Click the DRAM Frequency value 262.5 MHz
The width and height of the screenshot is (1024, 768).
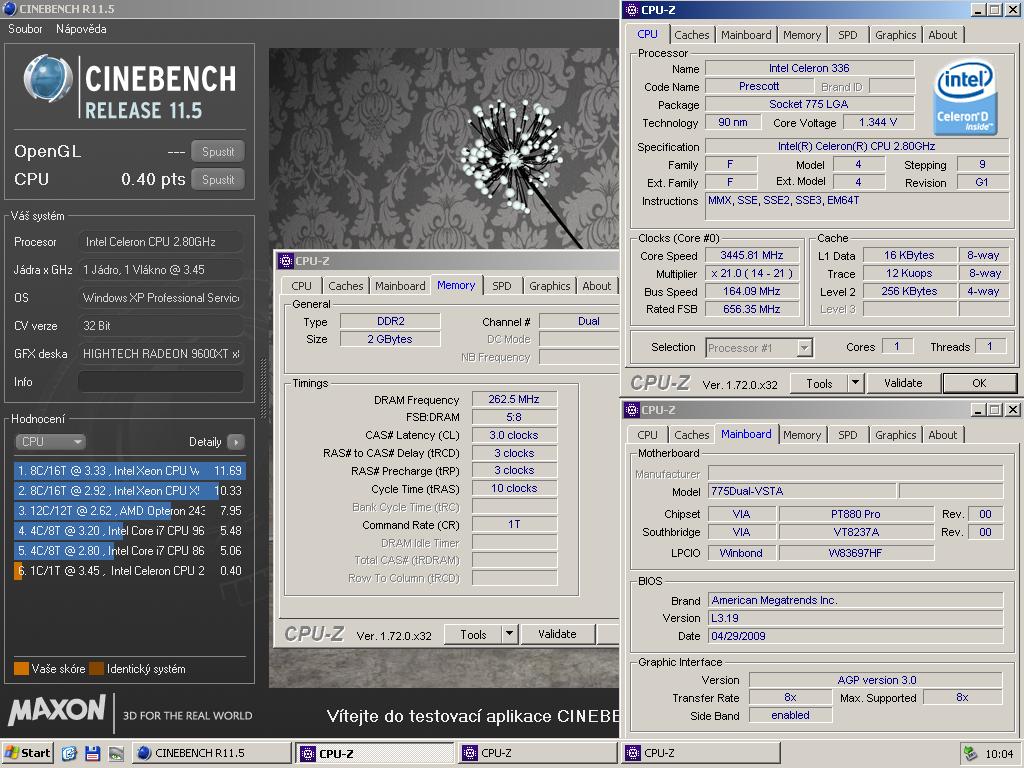[x=514, y=399]
